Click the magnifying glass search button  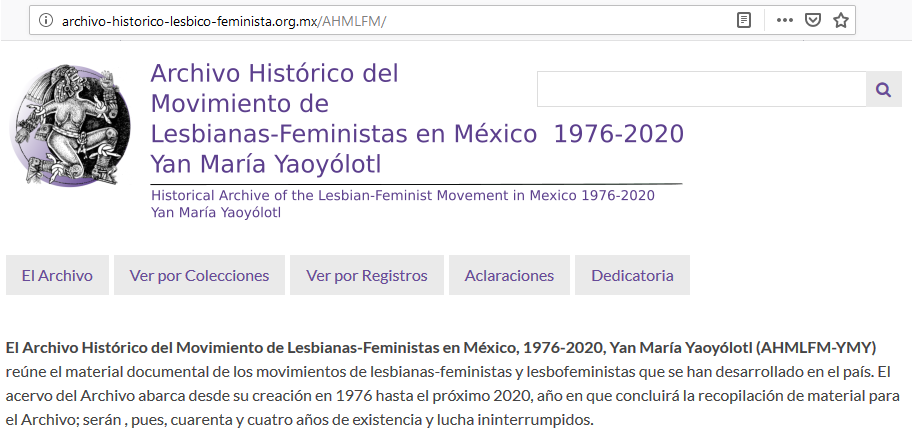[x=884, y=90]
